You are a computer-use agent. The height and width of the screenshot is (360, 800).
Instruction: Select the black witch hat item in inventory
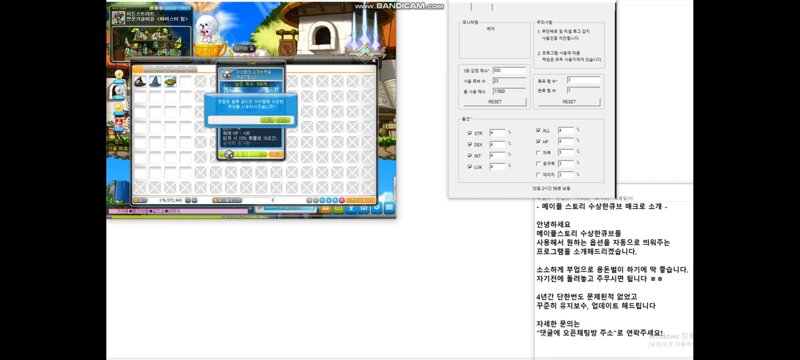tap(140, 82)
